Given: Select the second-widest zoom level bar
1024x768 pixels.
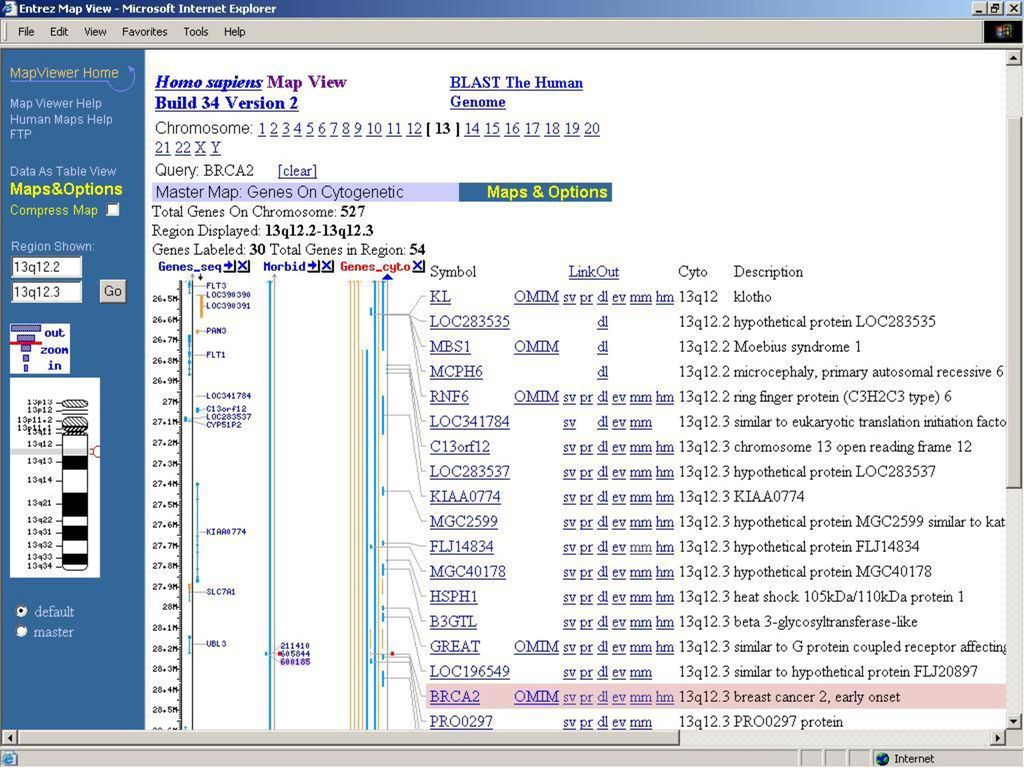Looking at the screenshot, I should coord(26,338).
